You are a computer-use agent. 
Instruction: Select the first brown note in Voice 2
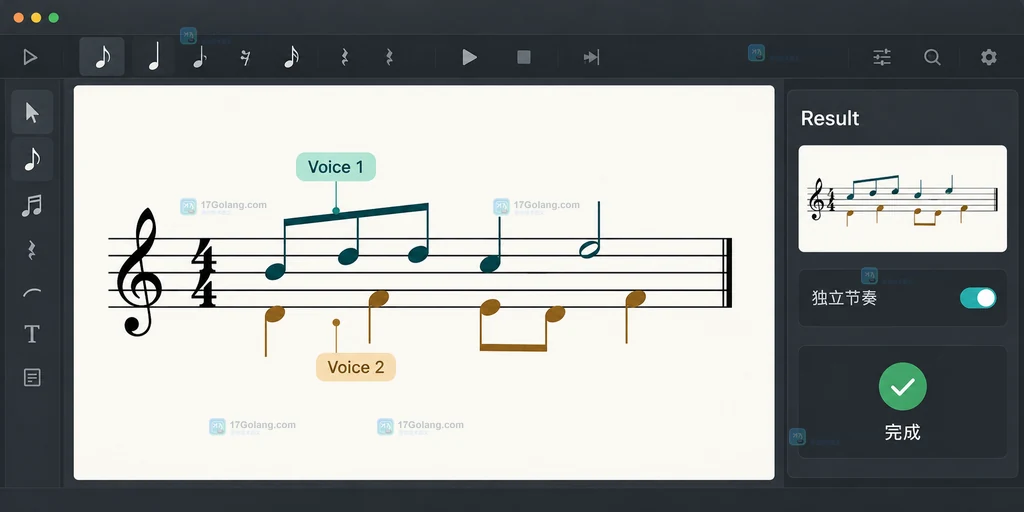point(274,314)
